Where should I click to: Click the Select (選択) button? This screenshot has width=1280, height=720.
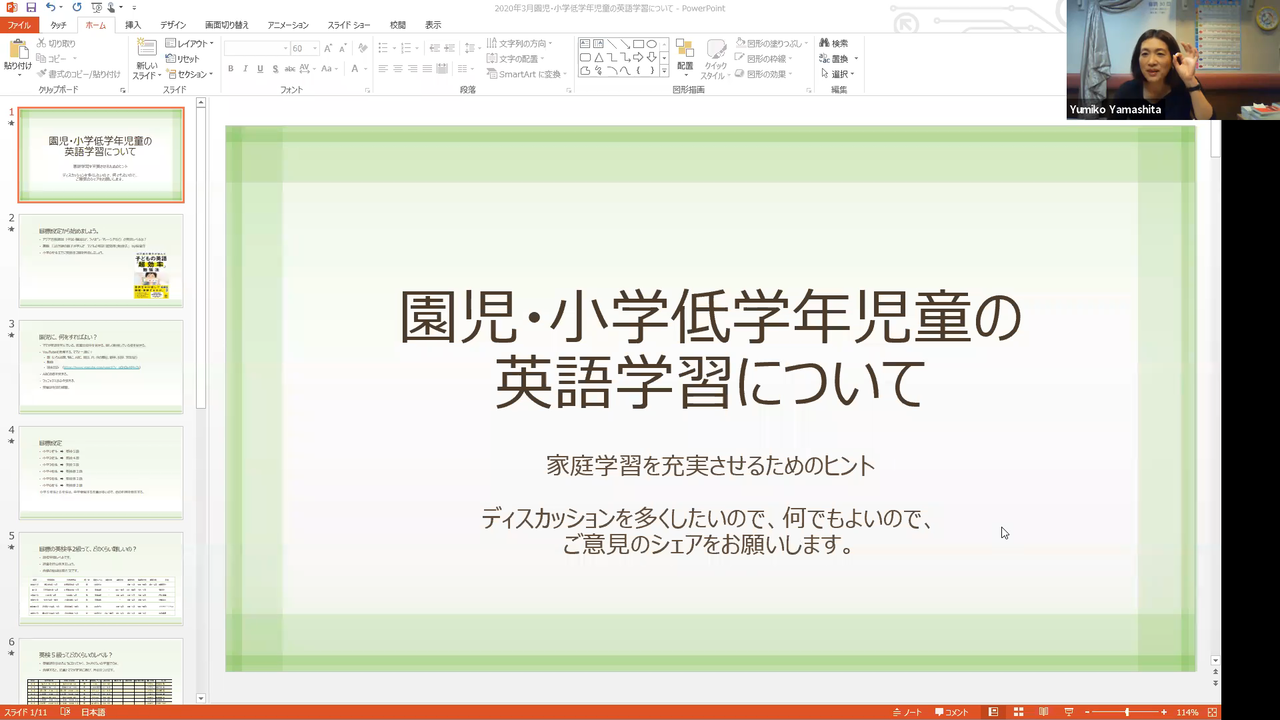click(837, 74)
